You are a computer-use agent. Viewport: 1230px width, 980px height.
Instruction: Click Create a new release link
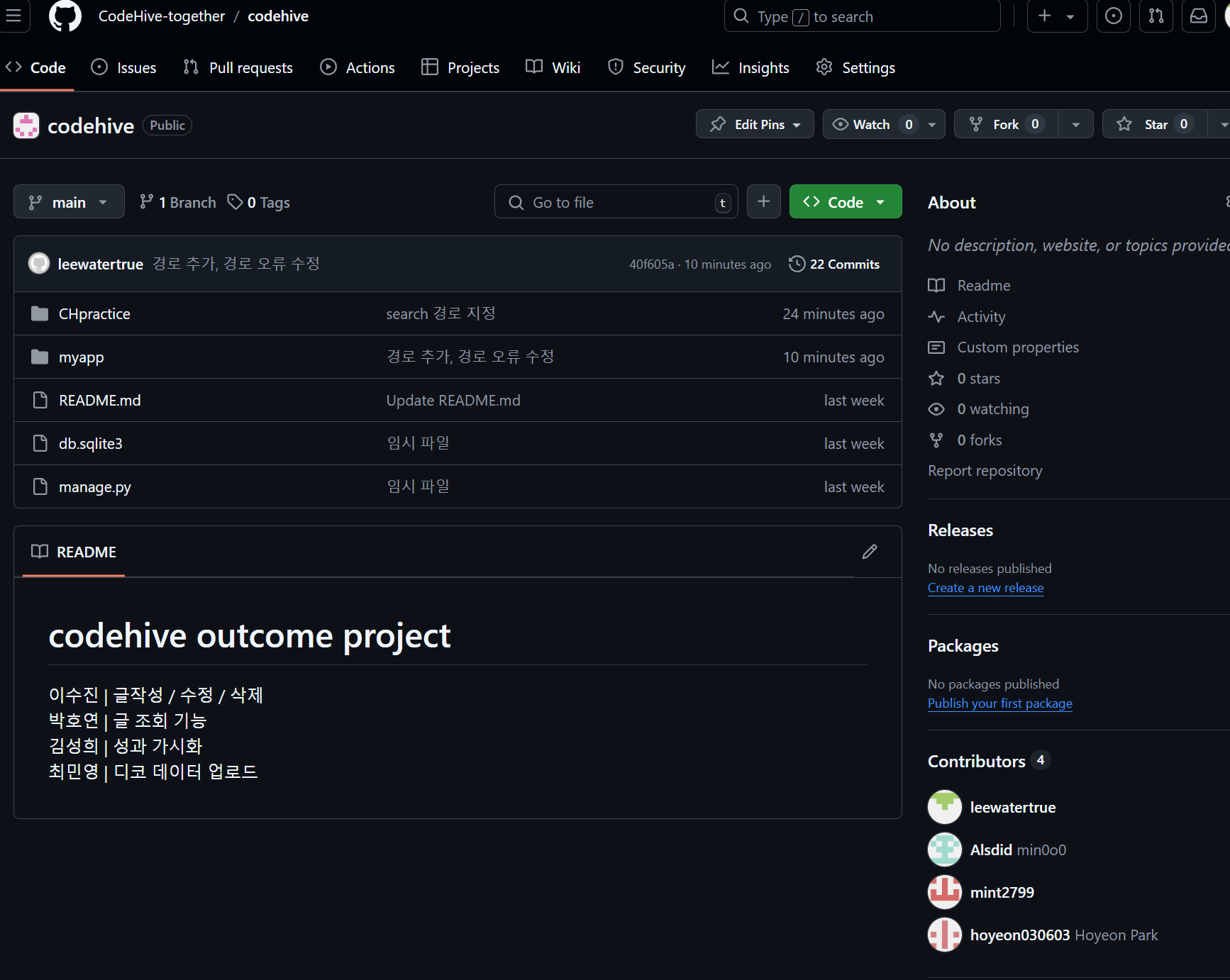point(985,588)
